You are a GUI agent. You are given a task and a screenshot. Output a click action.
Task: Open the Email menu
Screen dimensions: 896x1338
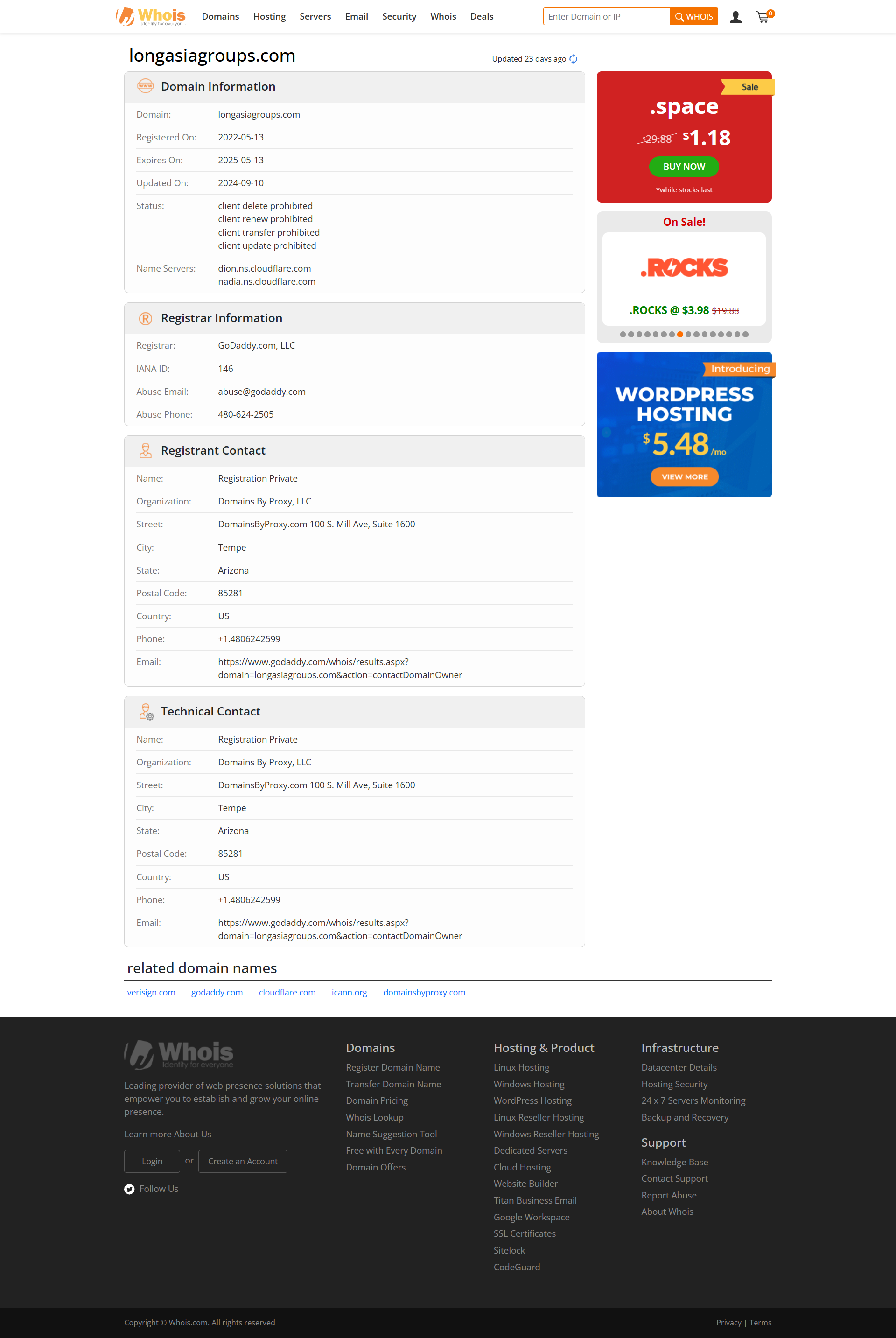point(357,17)
